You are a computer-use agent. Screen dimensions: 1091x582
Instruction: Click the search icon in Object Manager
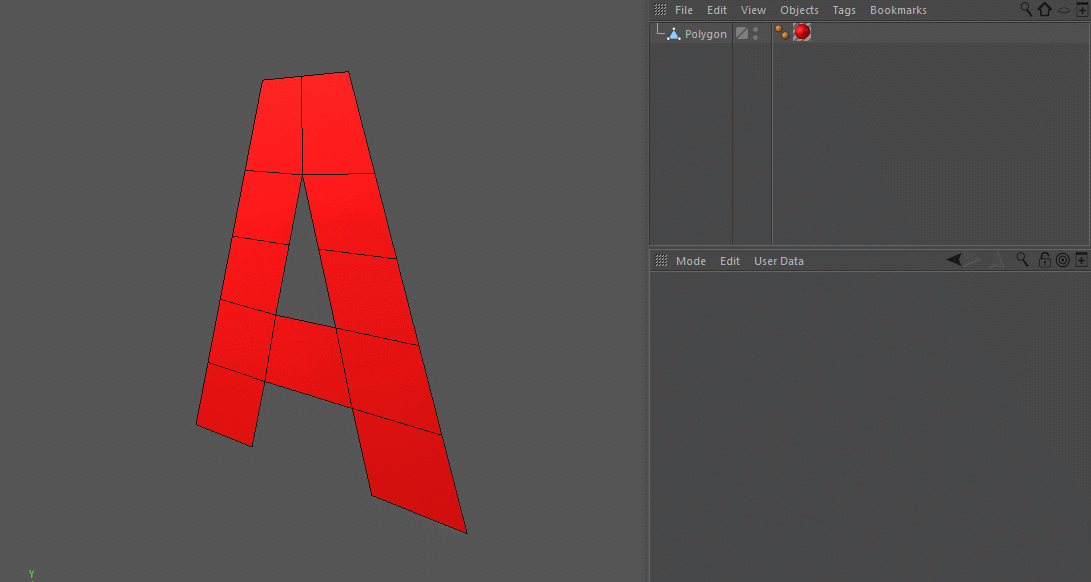[x=1026, y=9]
